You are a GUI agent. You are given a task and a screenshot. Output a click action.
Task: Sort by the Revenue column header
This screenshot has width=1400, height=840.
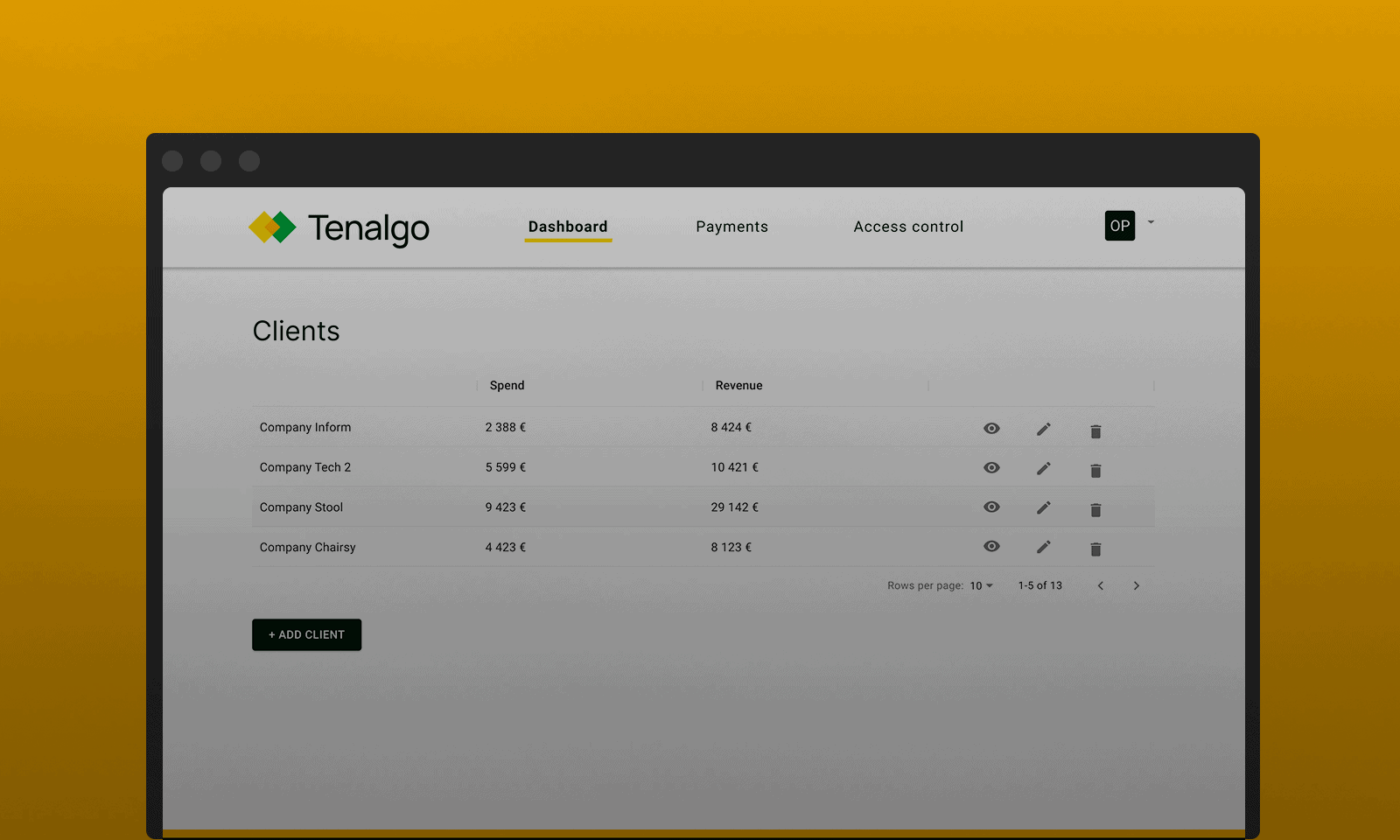tap(738, 385)
